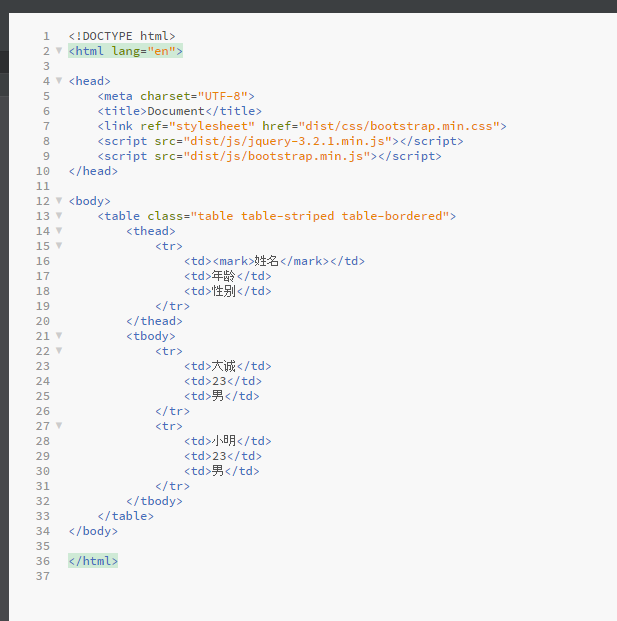Click the "dist/js/bootstrap.min.js" src string

click(x=277, y=156)
